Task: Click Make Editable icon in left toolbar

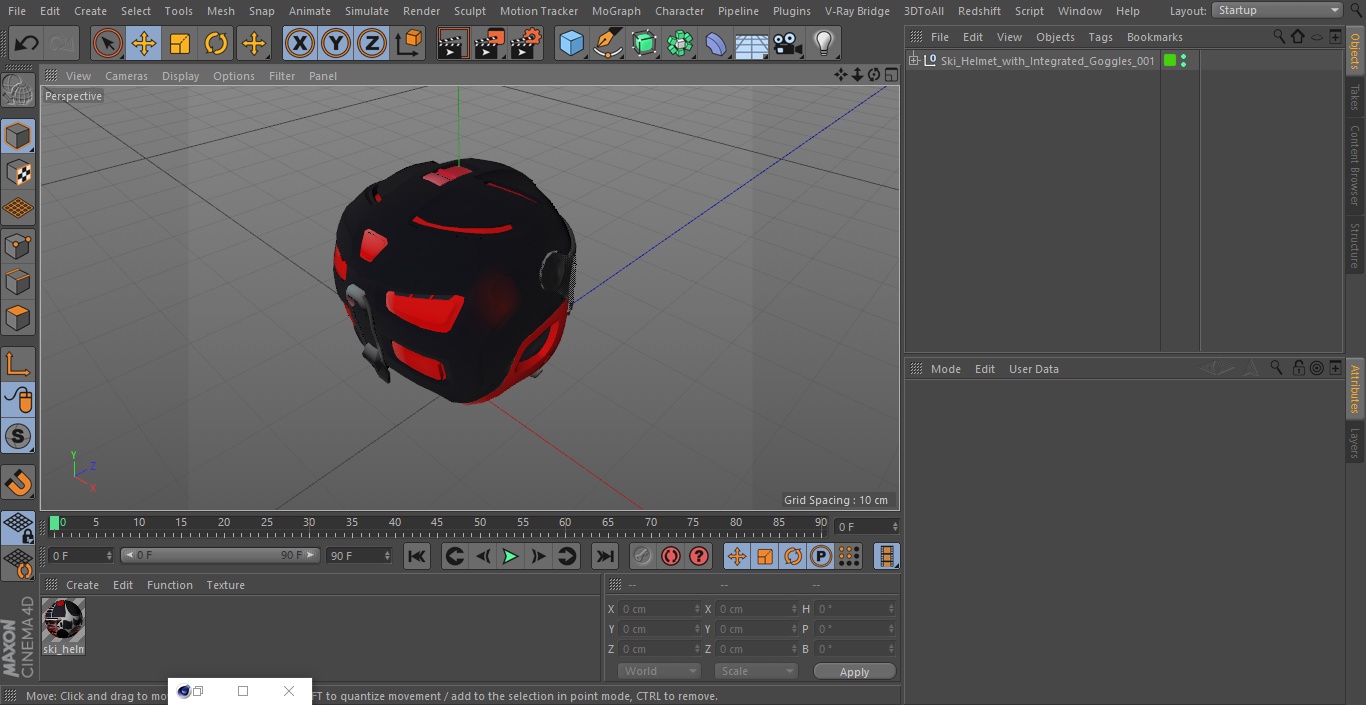Action: (x=18, y=91)
